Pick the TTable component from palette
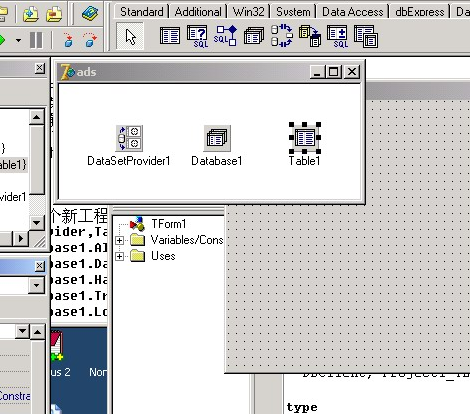 click(170, 36)
